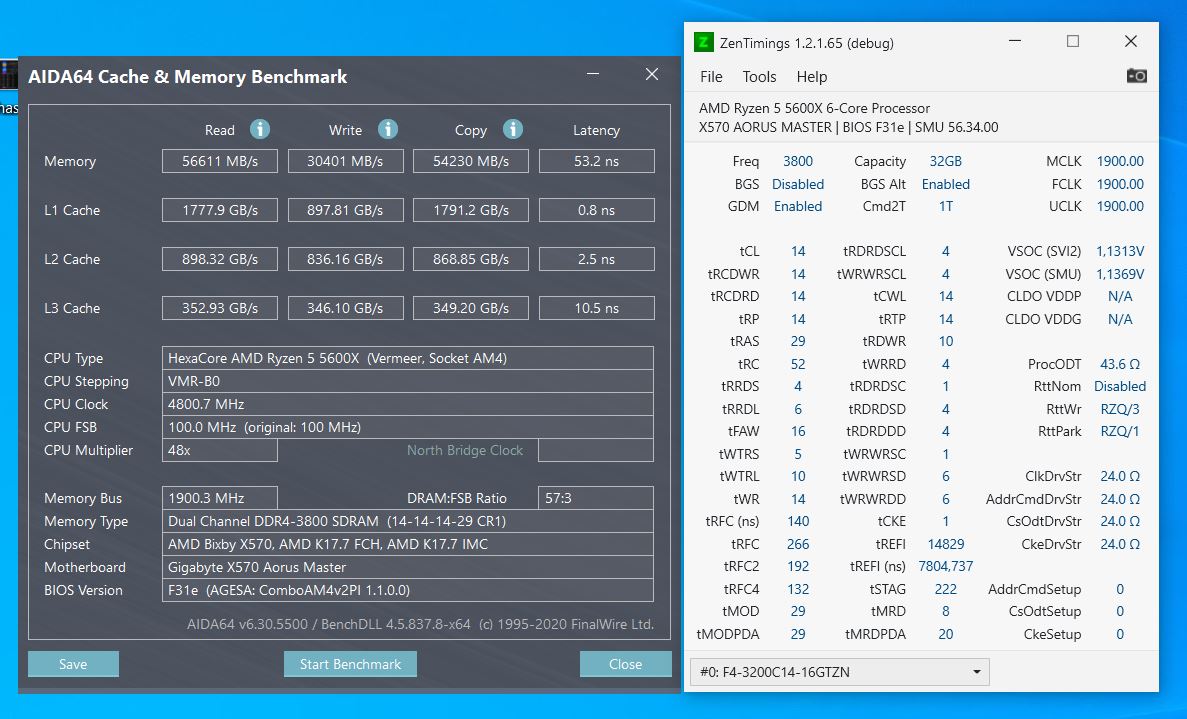Click Motherboard field Gigabyte X570 Aorus Master
Viewport: 1187px width, 719px height.
408,567
